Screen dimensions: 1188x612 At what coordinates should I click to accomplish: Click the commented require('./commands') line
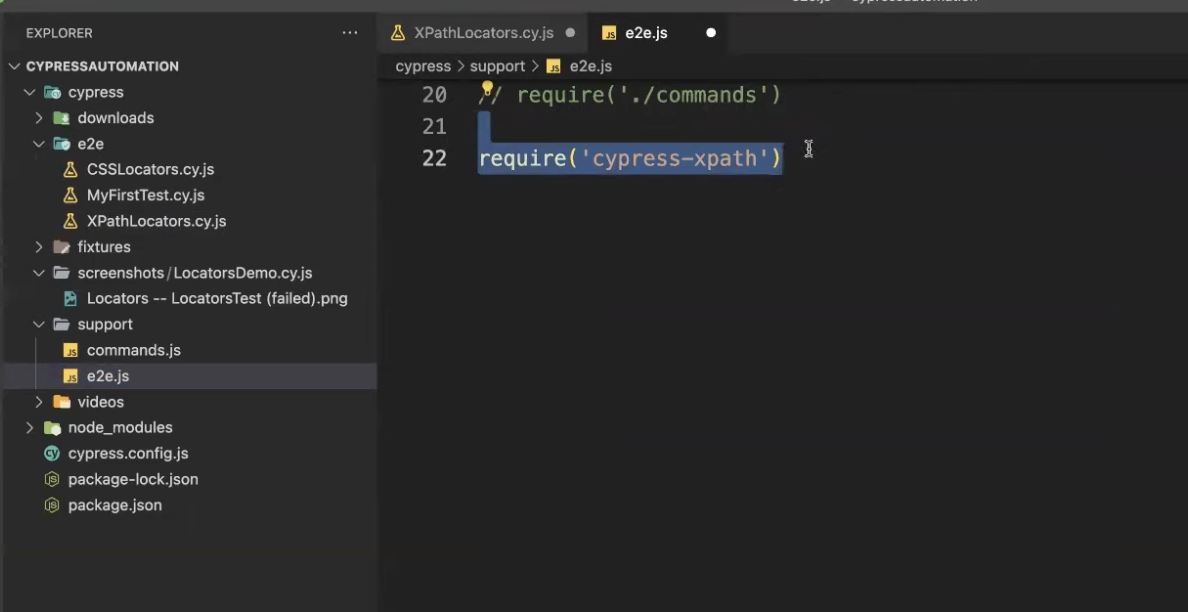pyautogui.click(x=630, y=95)
